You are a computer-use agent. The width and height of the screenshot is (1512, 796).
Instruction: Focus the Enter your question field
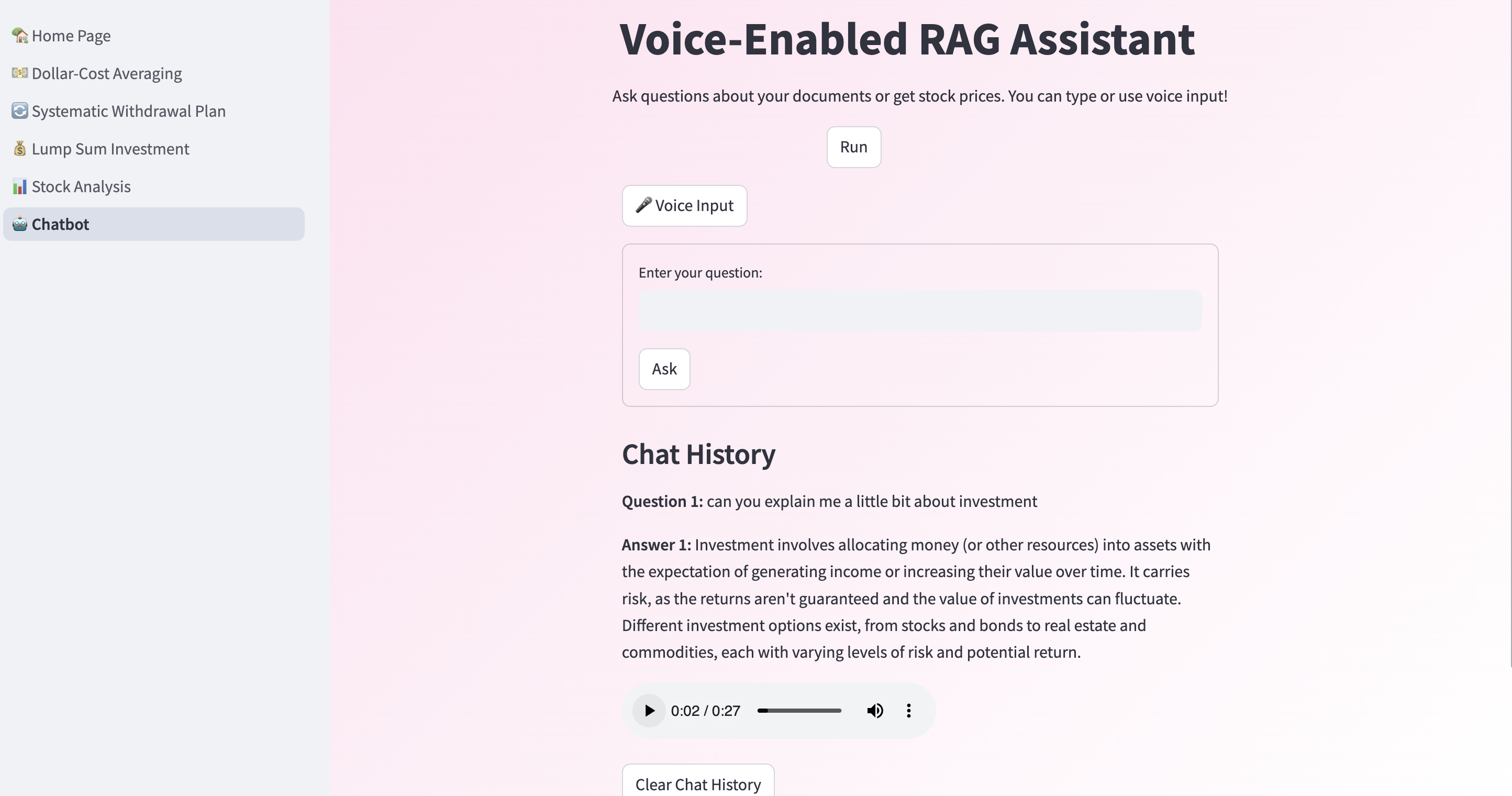pos(919,311)
